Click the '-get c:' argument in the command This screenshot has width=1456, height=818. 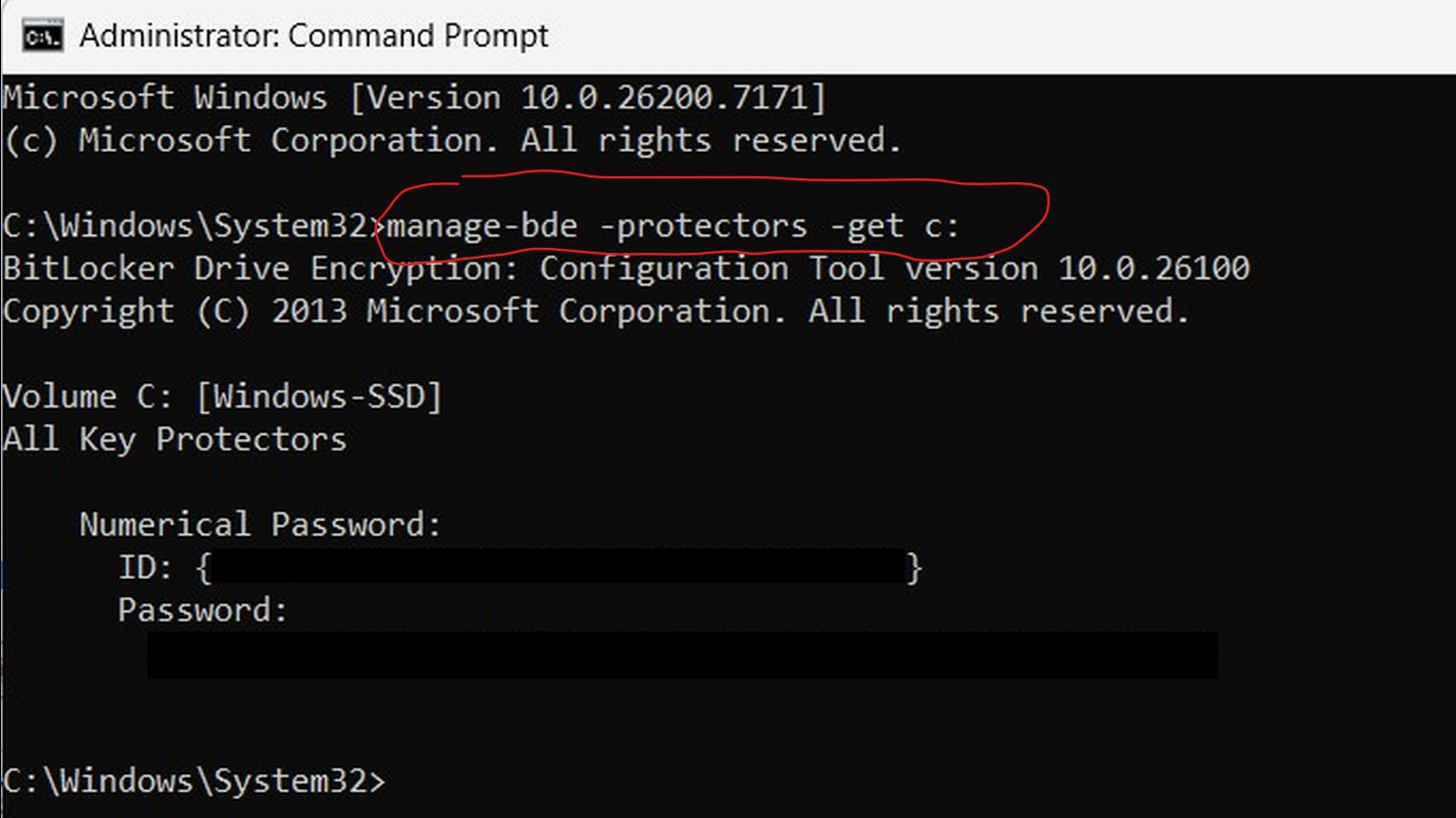pyautogui.click(x=894, y=226)
